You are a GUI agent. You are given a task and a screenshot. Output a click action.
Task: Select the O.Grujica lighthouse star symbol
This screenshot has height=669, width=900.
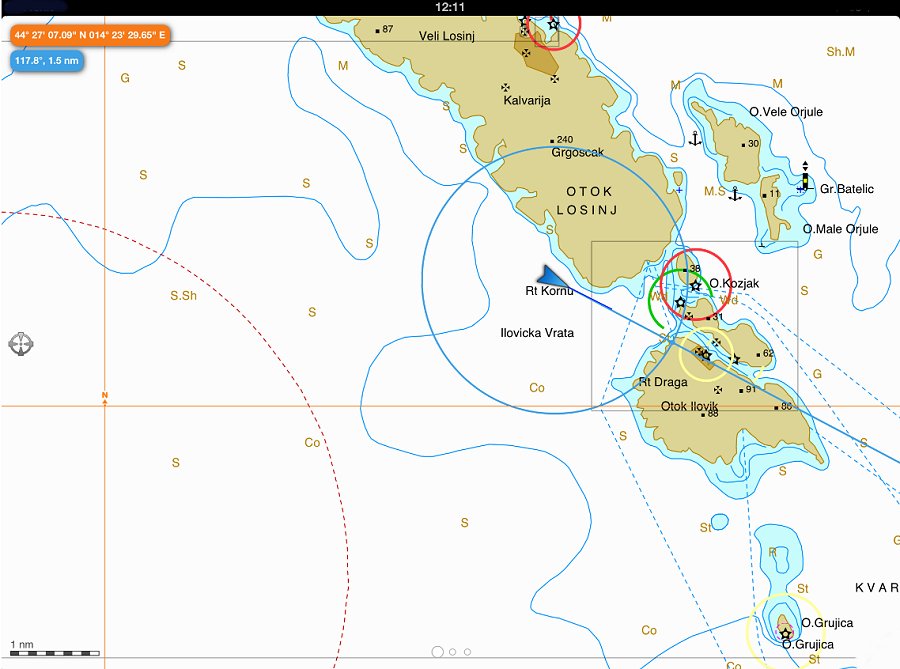(x=785, y=634)
